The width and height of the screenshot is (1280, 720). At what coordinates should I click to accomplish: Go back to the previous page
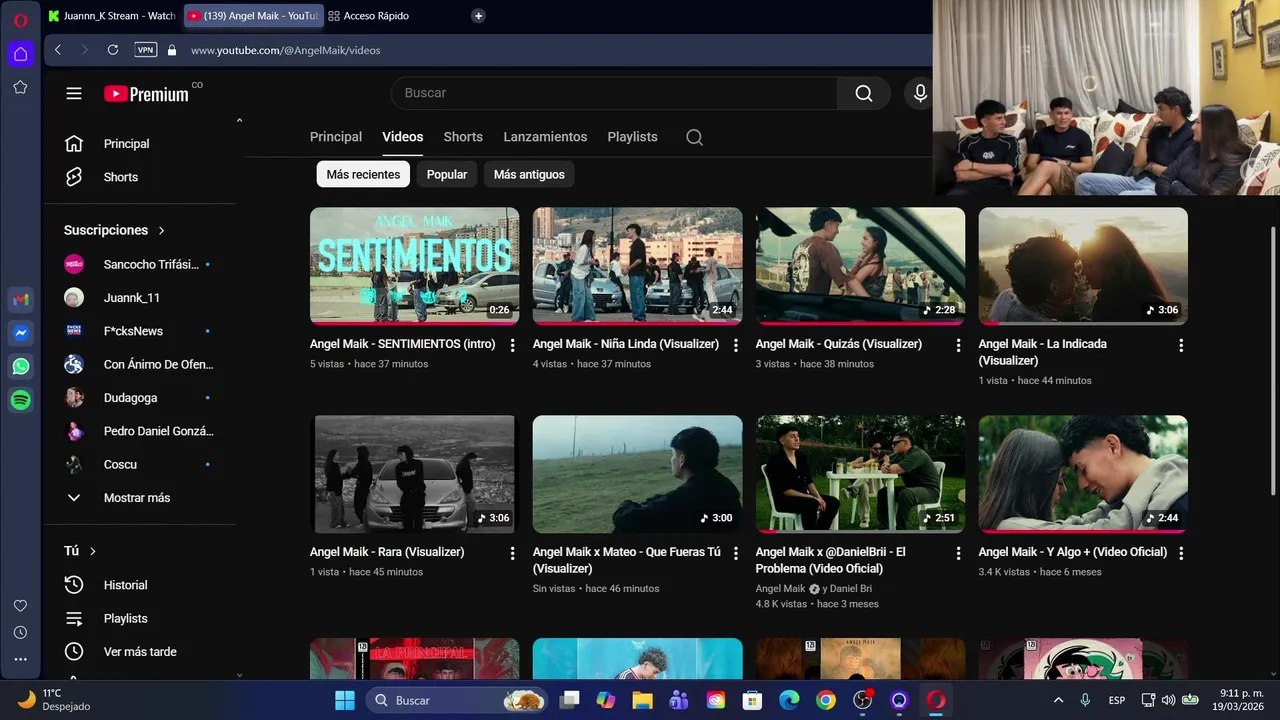point(58,50)
